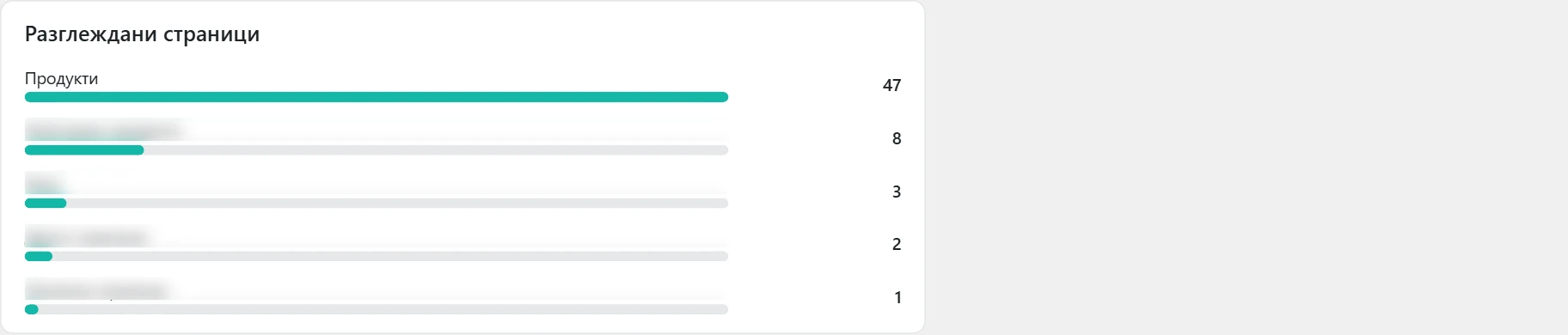
Task: Click the teal filled part of the 8-views bar
Action: coord(84,150)
